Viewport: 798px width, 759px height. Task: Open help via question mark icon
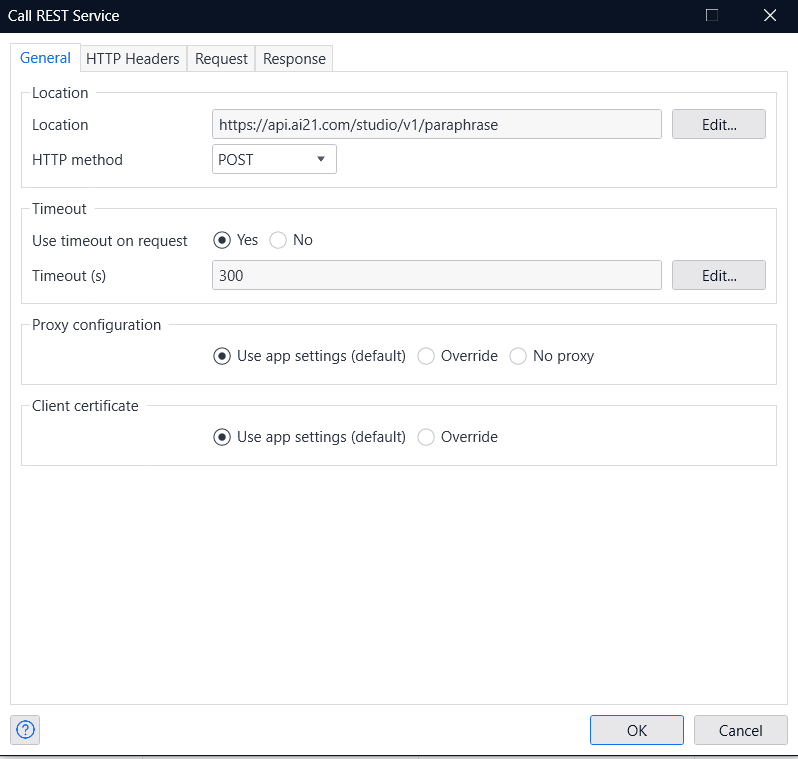(25, 729)
